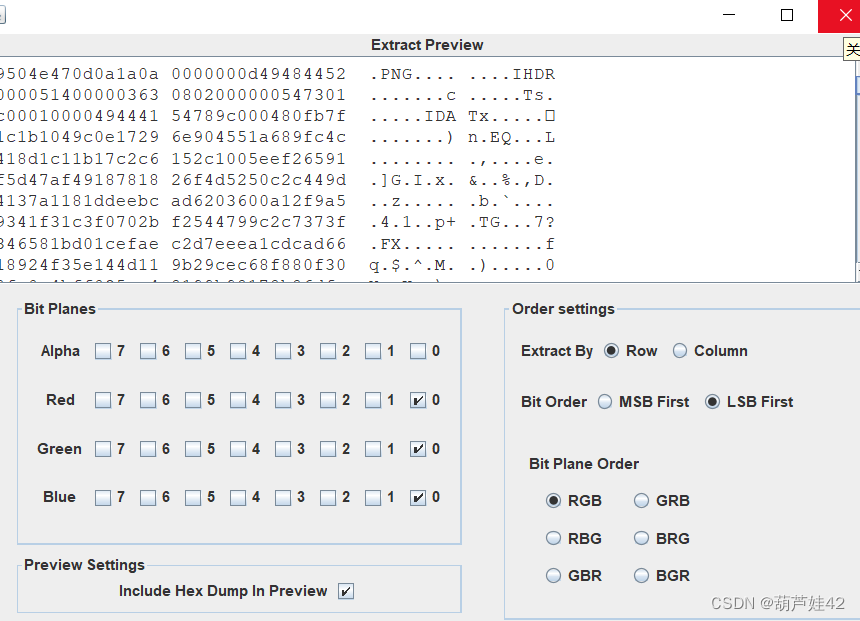Click hex value '0000000d49484452'
860x621 pixels.
point(258,74)
